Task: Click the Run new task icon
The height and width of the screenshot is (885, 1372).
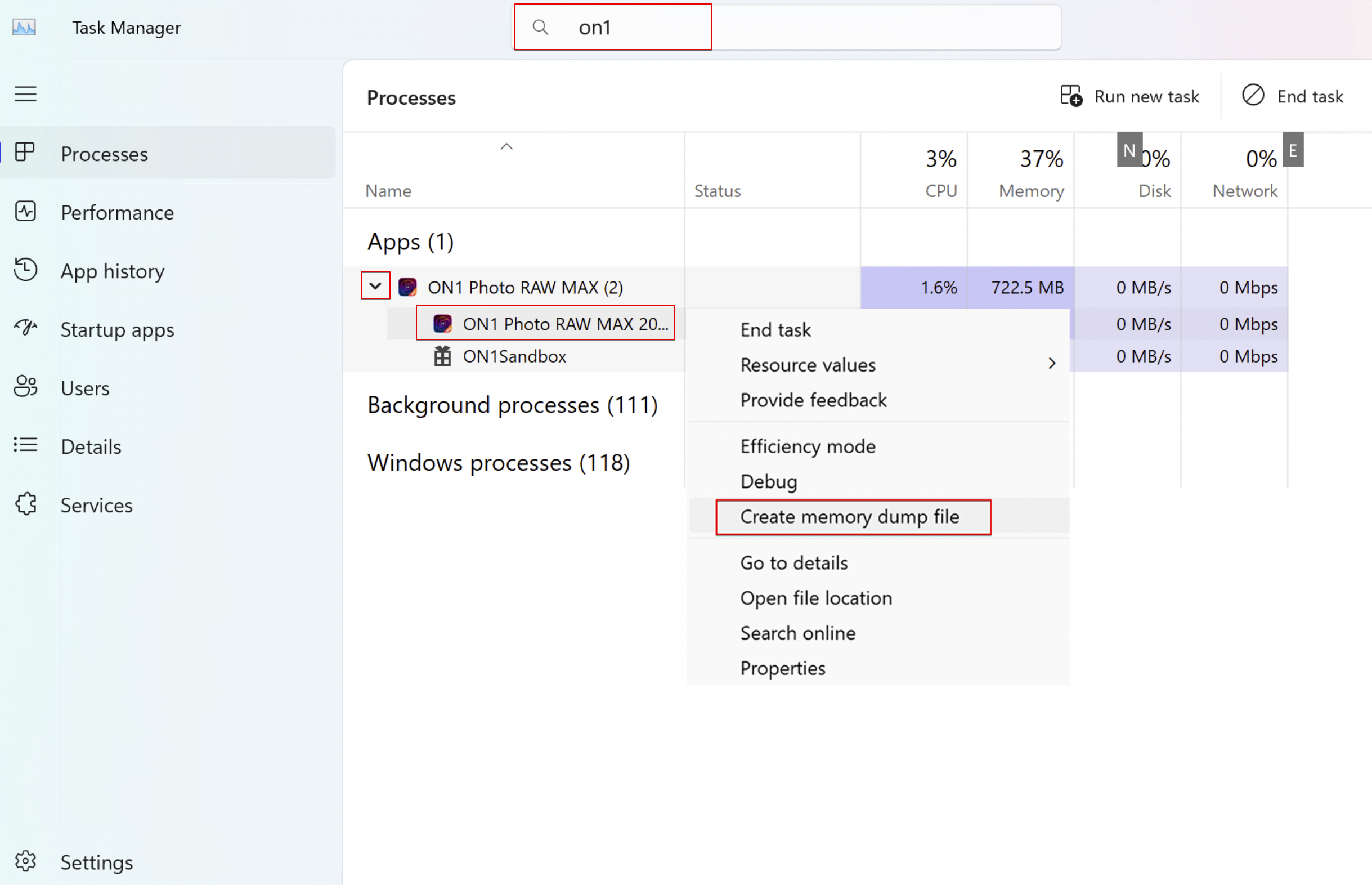Action: pyautogui.click(x=1071, y=96)
